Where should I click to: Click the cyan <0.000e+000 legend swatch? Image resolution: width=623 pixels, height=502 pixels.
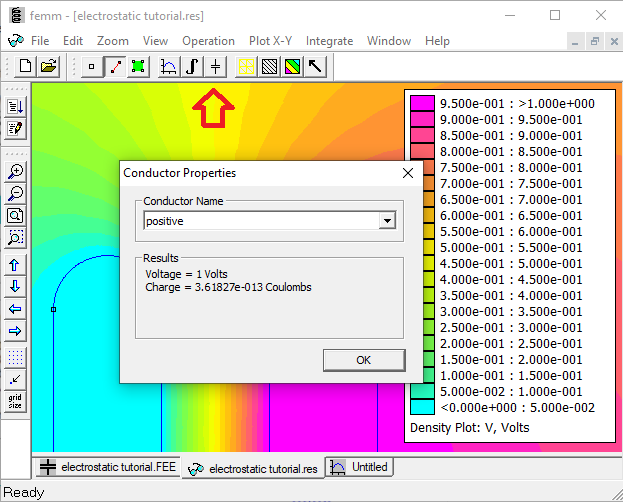[x=422, y=407]
